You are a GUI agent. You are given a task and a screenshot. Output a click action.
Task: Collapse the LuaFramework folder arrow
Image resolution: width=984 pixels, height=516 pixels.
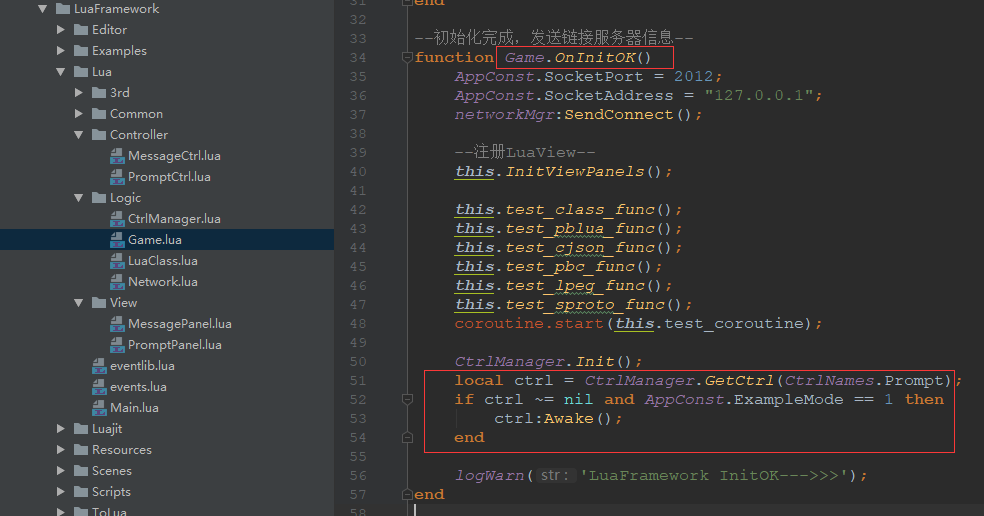click(43, 9)
